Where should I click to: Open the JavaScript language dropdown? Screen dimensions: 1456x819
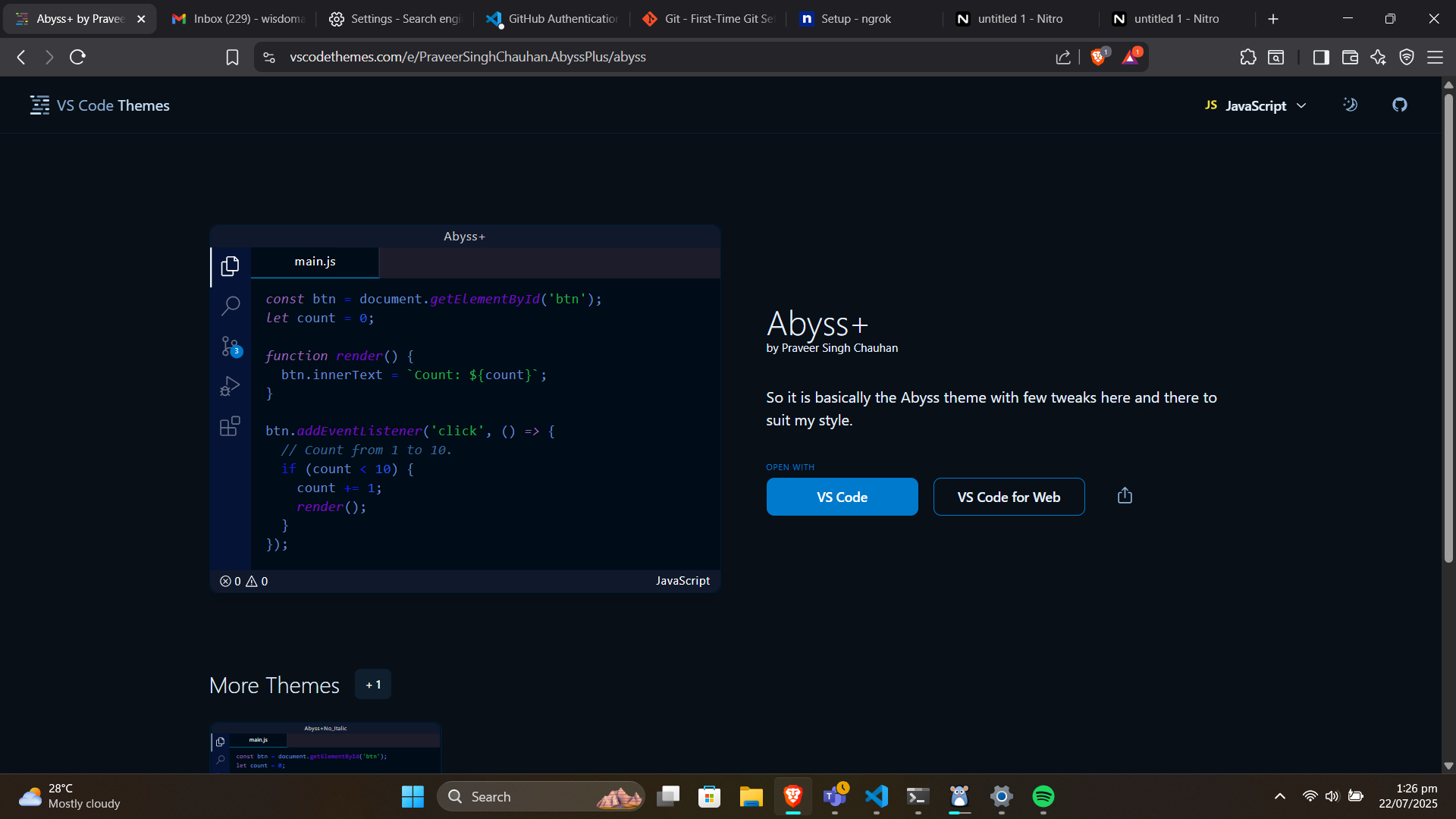[x=1256, y=105]
